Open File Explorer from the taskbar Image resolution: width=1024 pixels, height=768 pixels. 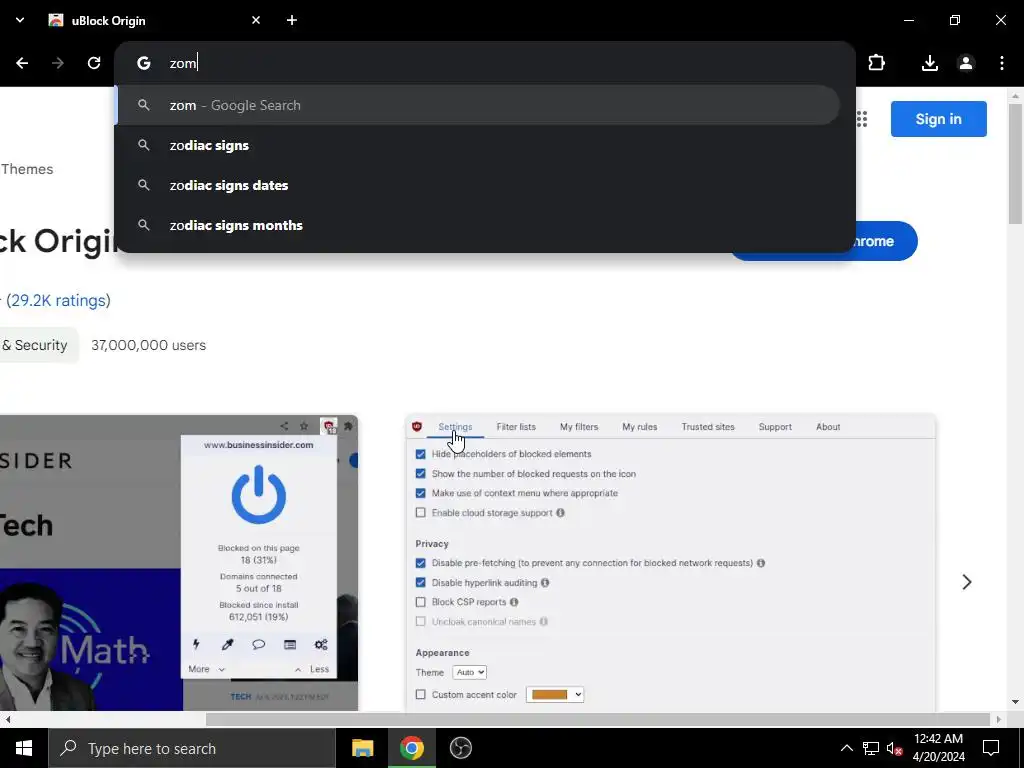pyautogui.click(x=362, y=748)
